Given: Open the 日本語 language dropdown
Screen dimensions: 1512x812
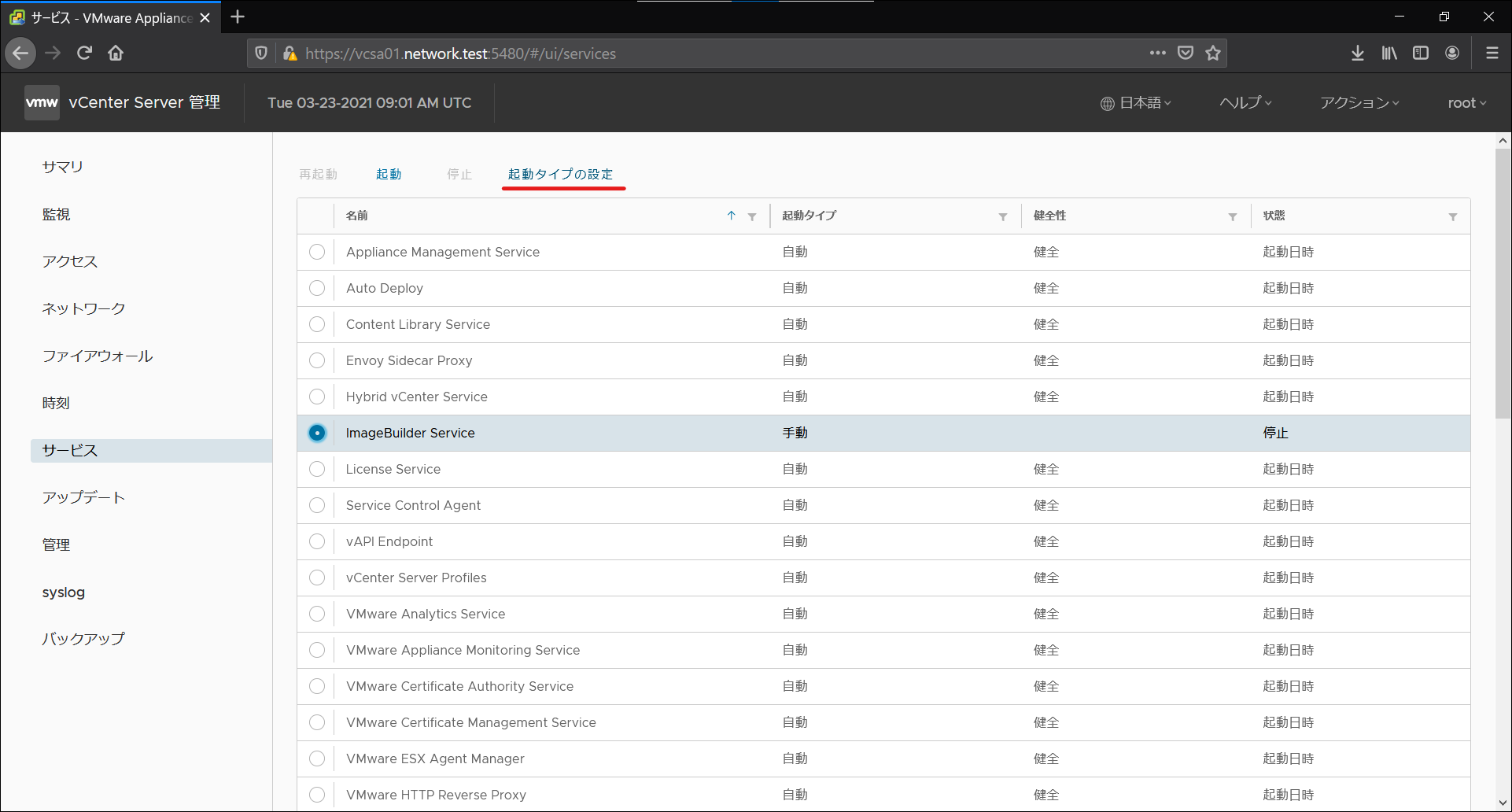Looking at the screenshot, I should [1136, 102].
